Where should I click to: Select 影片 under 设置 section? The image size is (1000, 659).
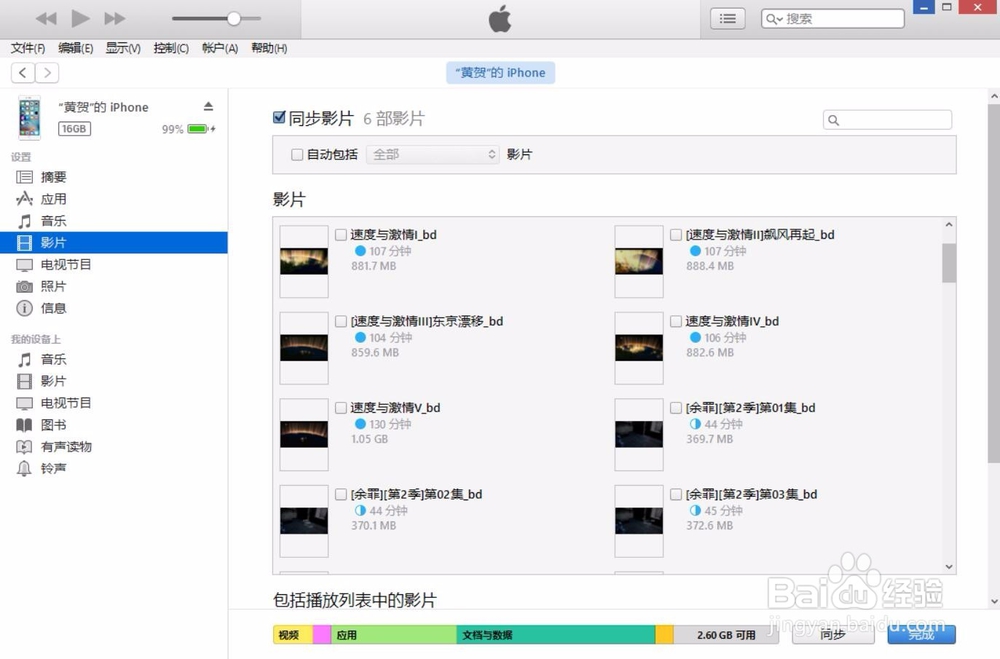pos(114,242)
